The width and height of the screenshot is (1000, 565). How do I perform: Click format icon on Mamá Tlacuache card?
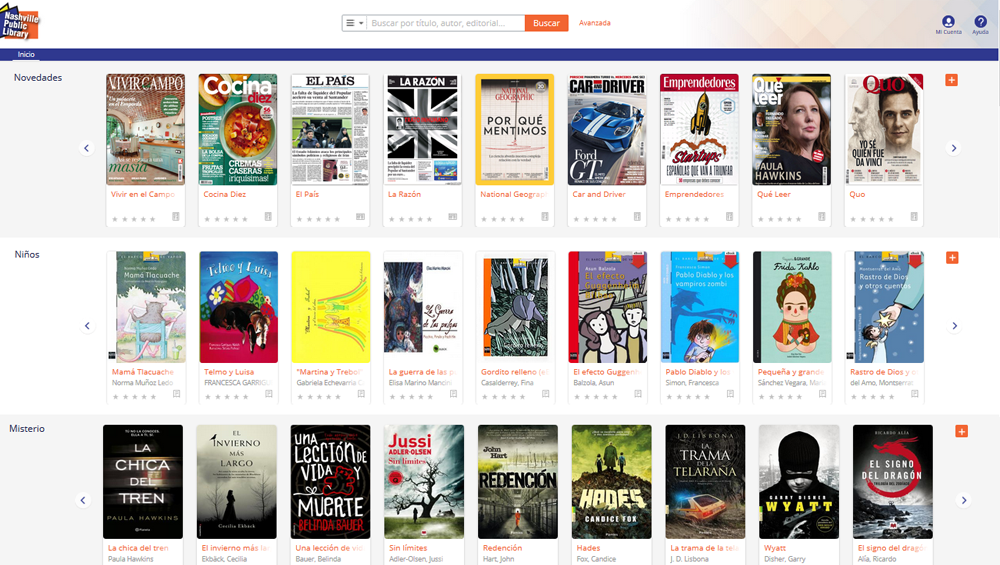[177, 394]
